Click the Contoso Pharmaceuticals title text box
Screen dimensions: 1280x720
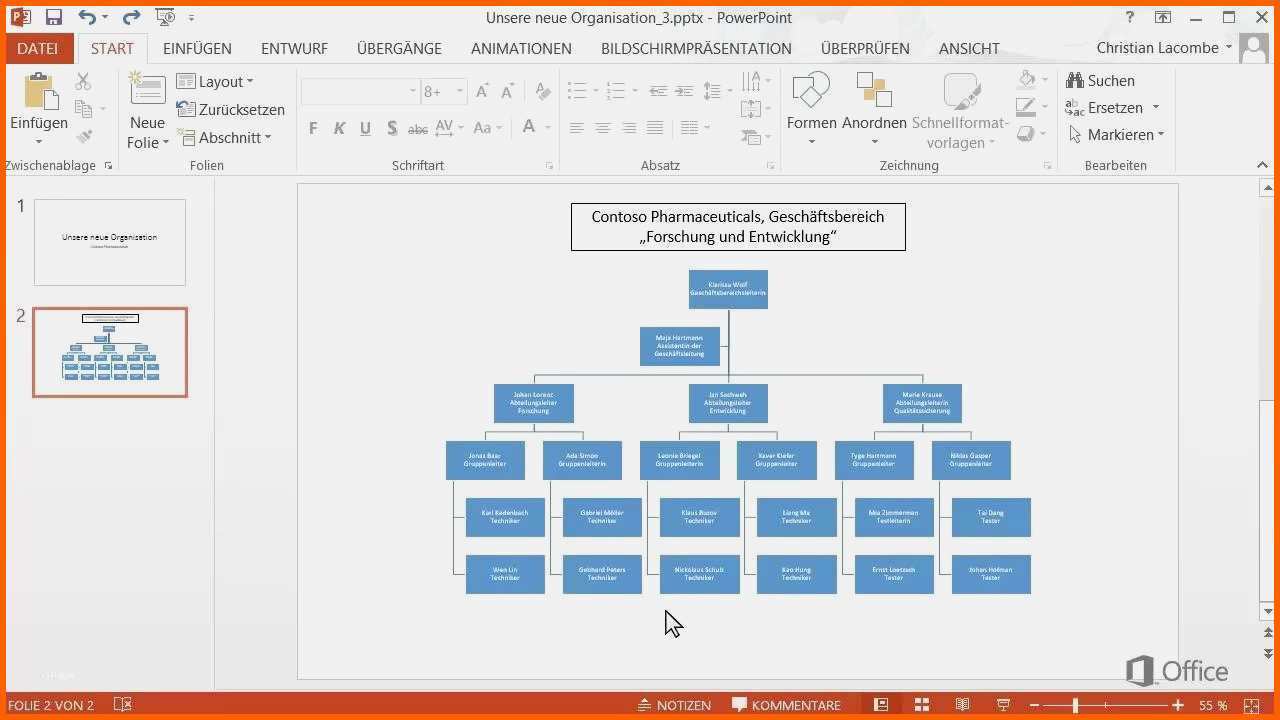738,227
